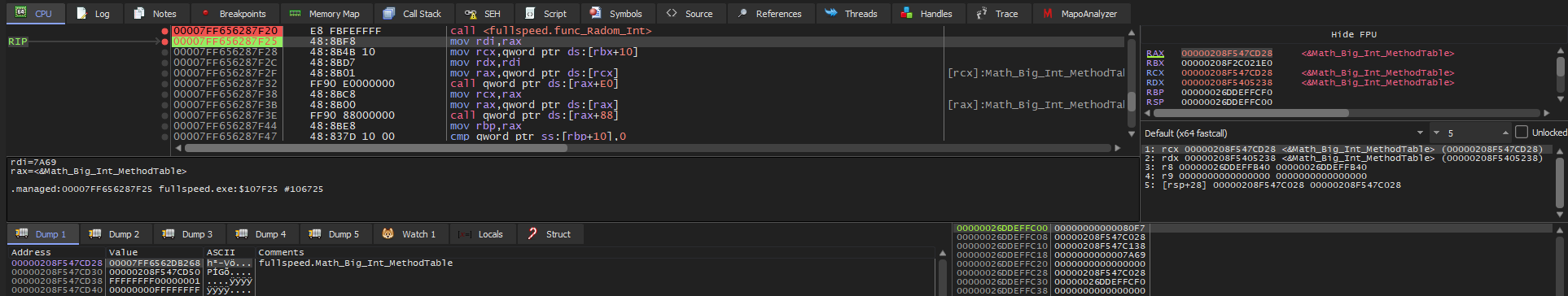
Task: Click registers panel scroll down arrow
Action: [1561, 100]
